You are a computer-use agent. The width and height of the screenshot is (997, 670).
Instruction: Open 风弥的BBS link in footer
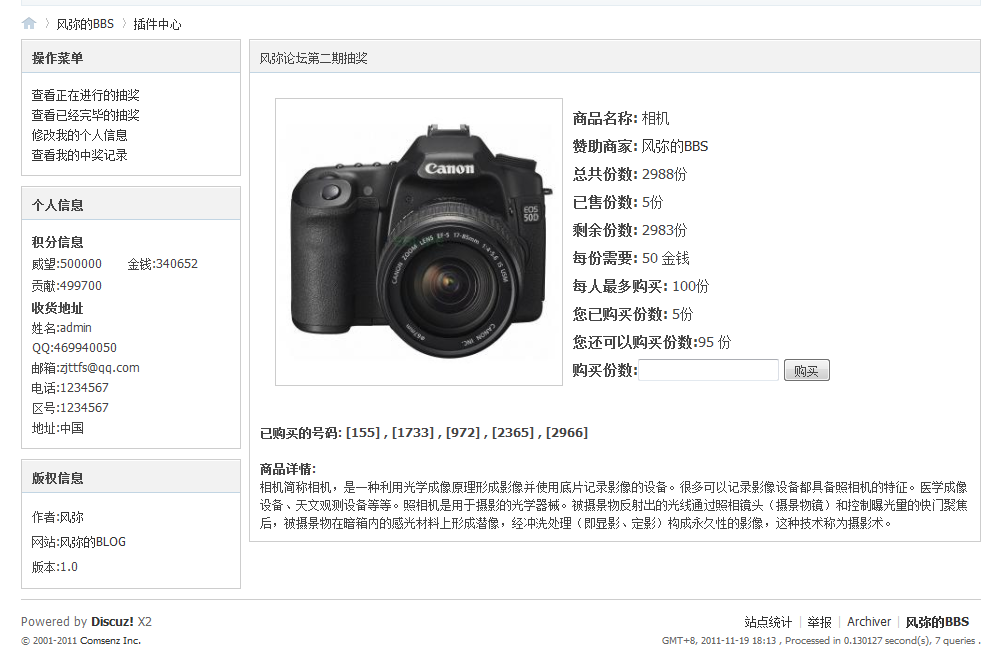937,622
